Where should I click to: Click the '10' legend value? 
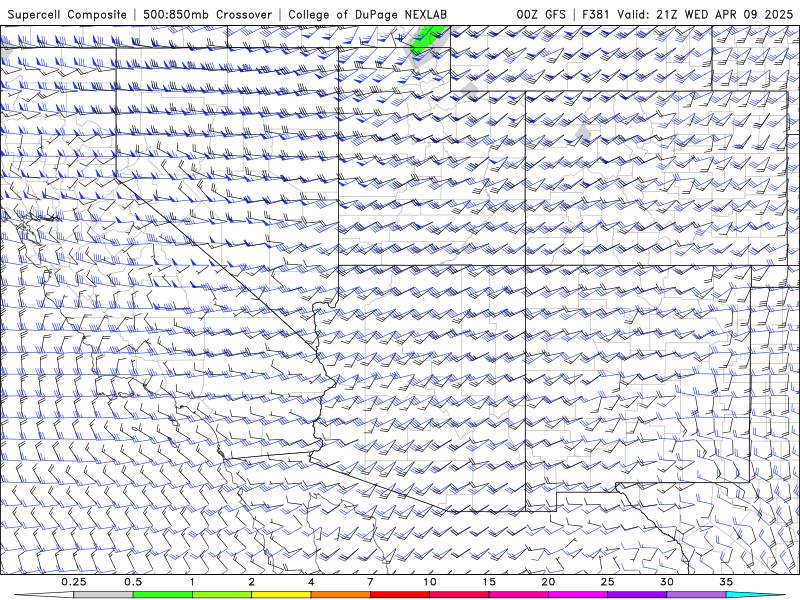[x=430, y=582]
